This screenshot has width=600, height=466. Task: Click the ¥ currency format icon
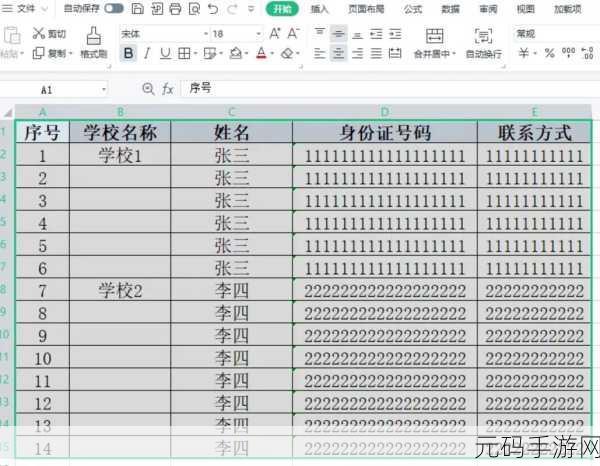pyautogui.click(x=524, y=53)
